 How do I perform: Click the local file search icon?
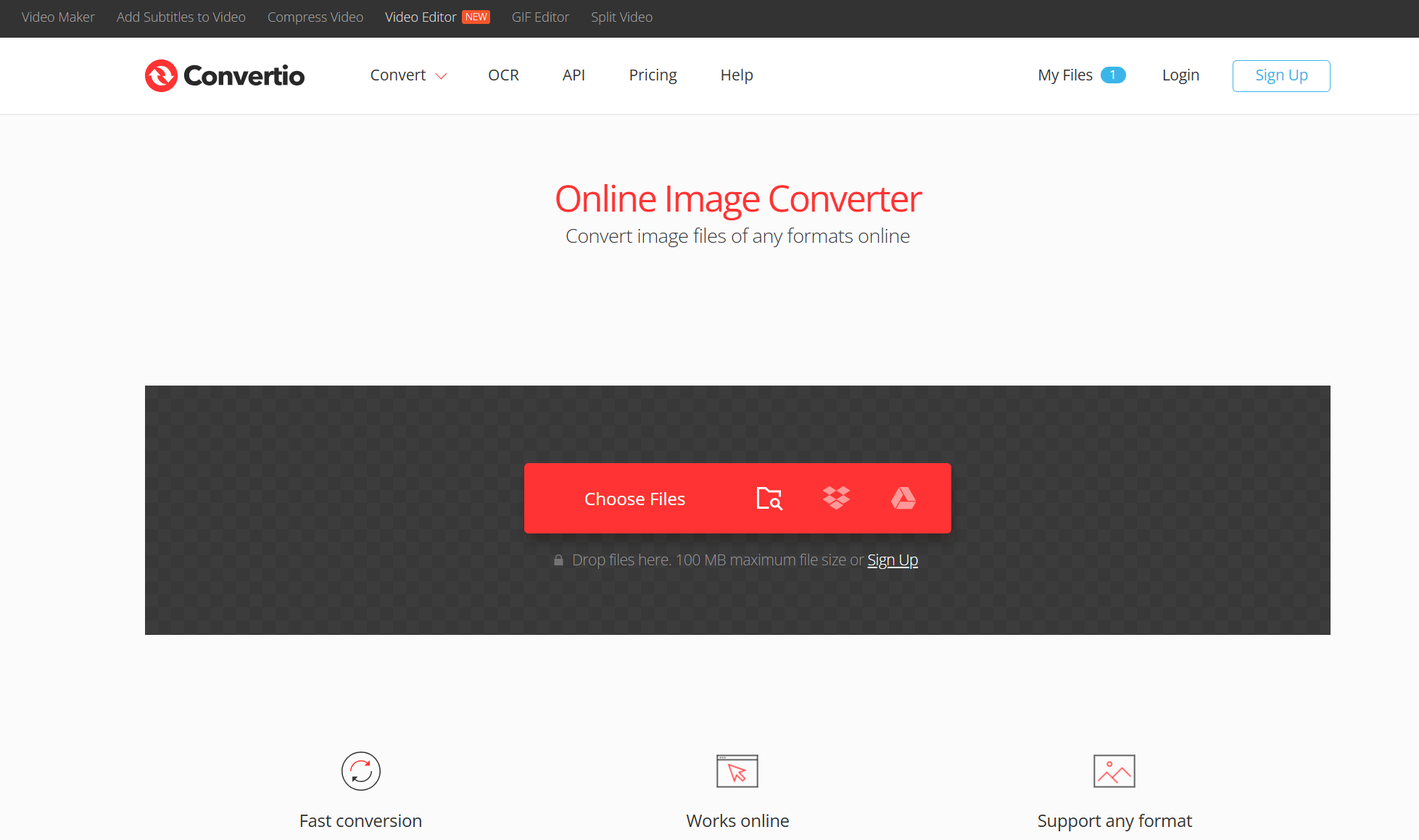click(x=768, y=498)
